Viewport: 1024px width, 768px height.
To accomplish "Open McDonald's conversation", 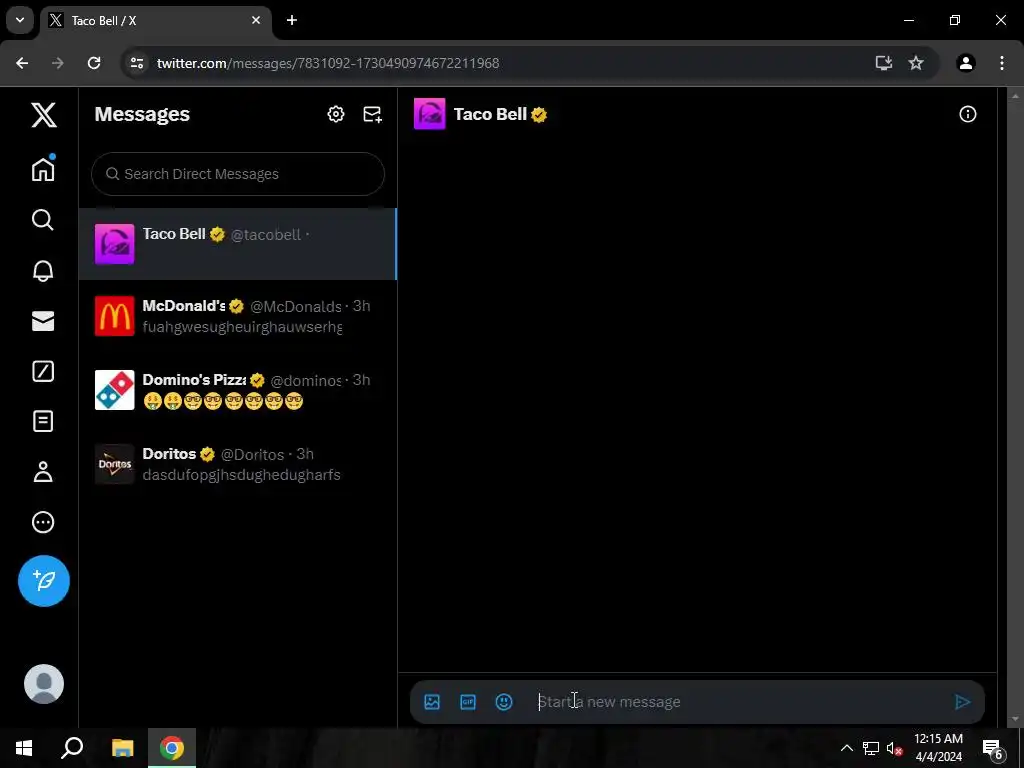I will click(238, 316).
